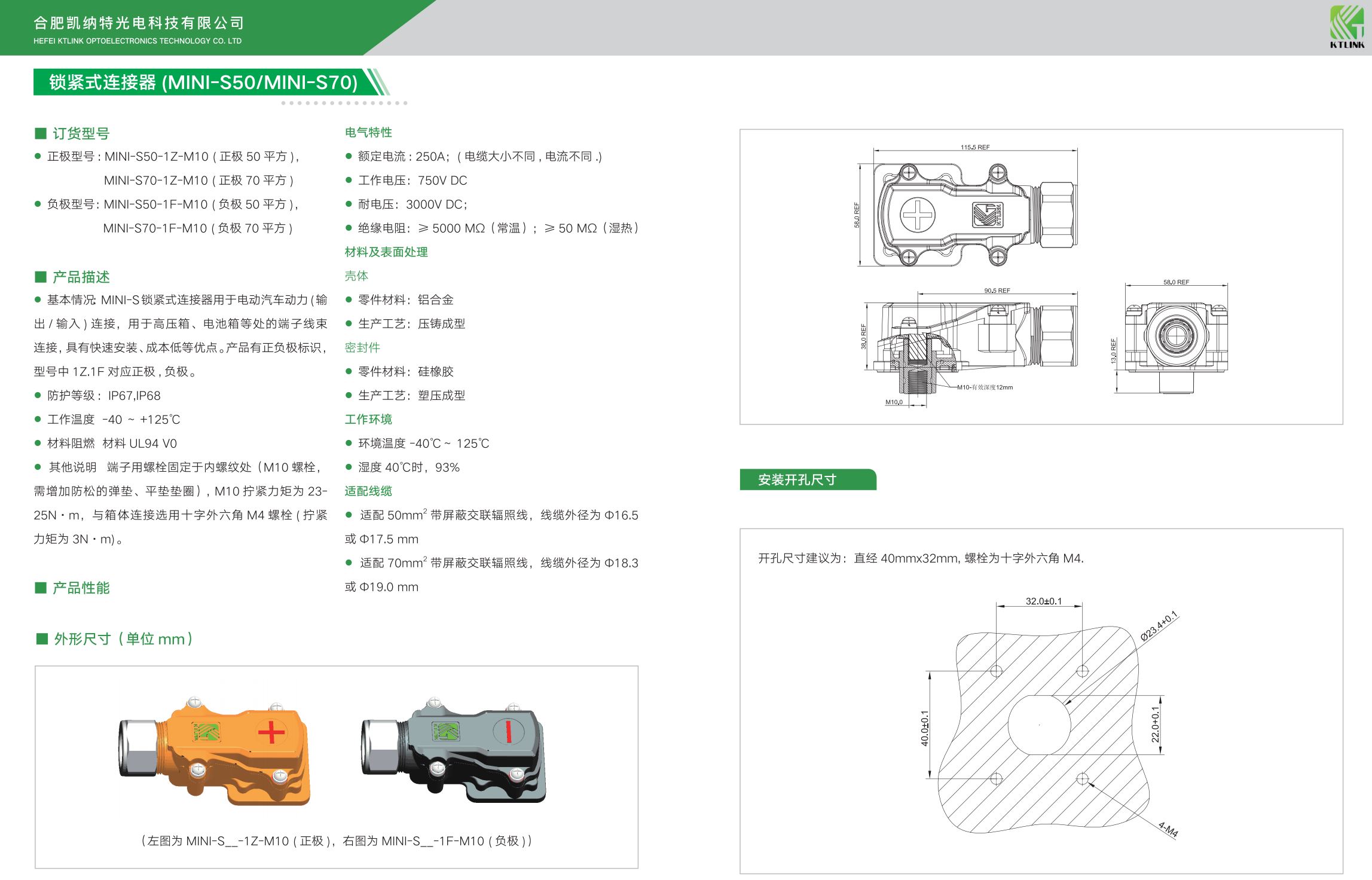1372x880 pixels.
Task: Click the M10-有效深度12mm callout
Action: [x=985, y=387]
